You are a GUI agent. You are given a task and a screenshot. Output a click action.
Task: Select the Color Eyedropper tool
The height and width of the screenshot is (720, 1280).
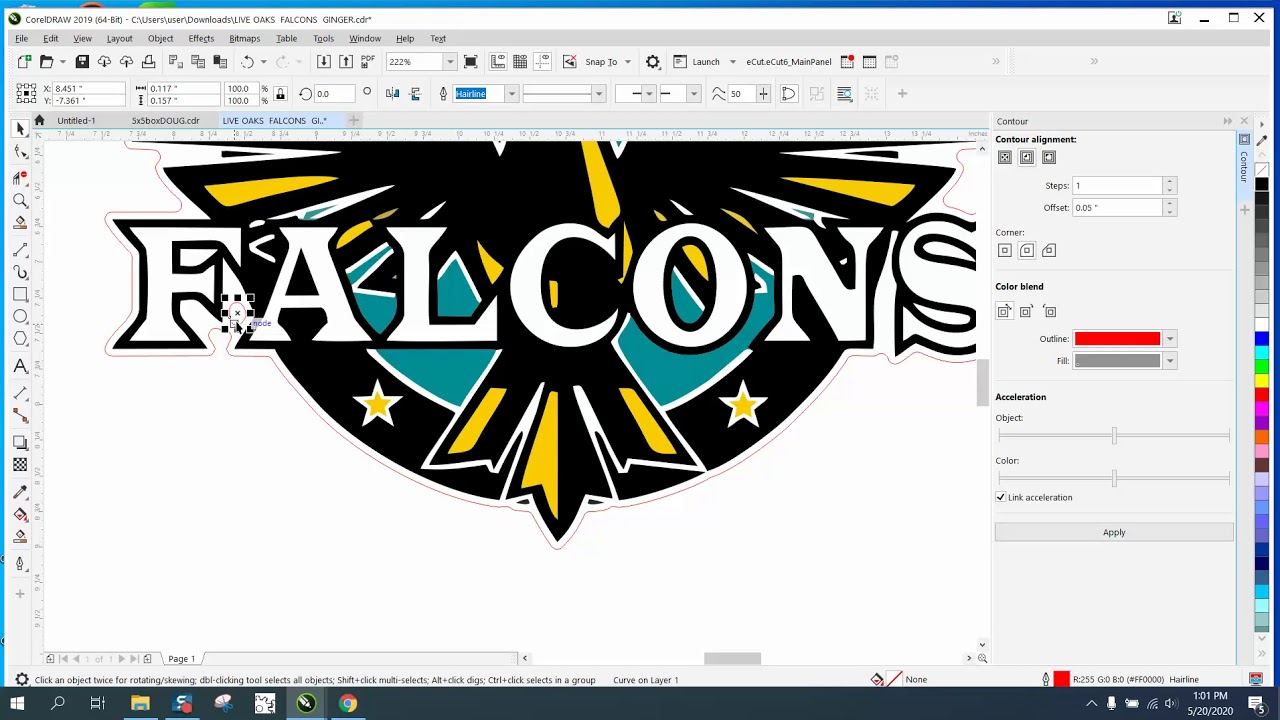coord(20,491)
